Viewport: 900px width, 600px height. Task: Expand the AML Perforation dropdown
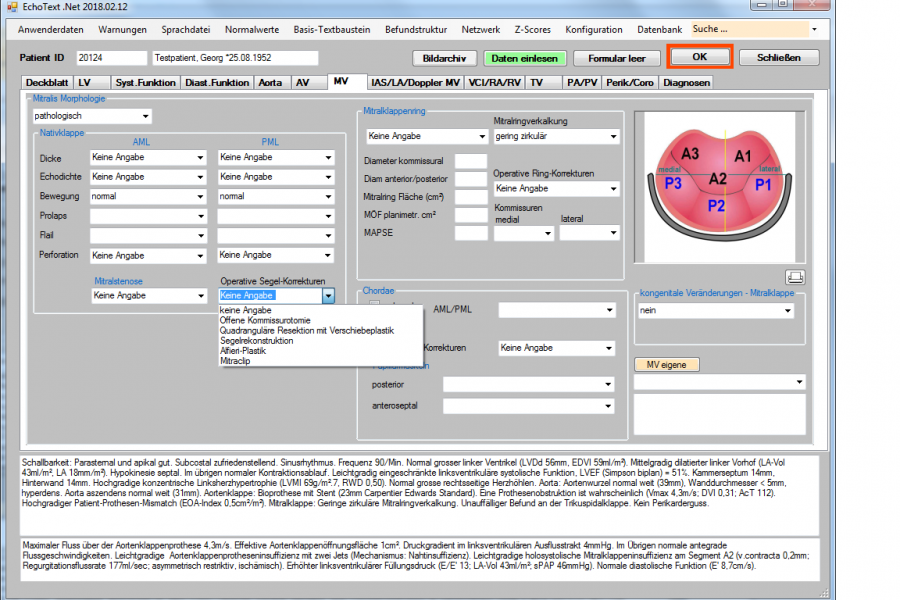tap(148, 256)
